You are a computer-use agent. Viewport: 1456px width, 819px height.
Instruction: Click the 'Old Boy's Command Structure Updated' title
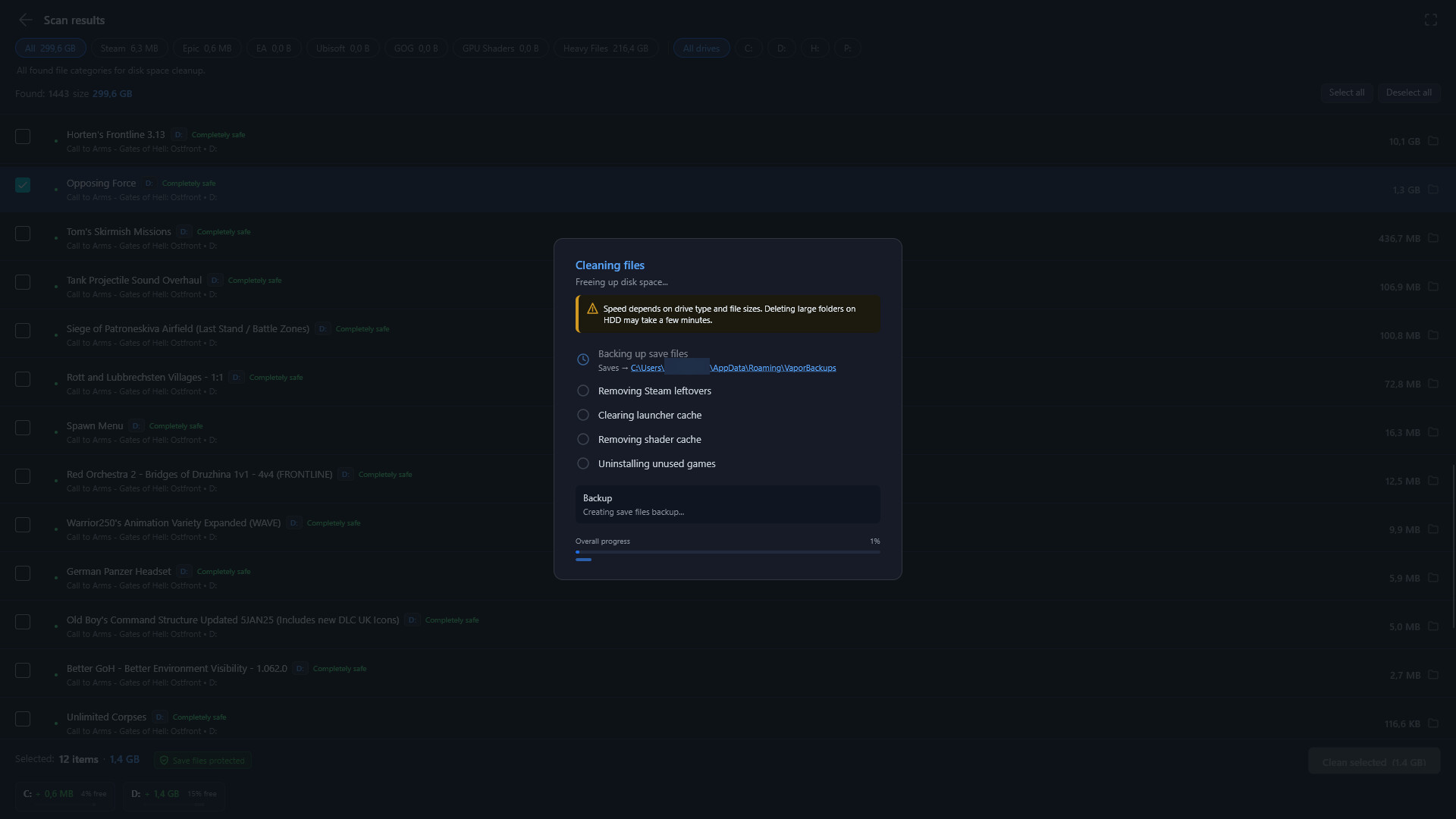233,620
